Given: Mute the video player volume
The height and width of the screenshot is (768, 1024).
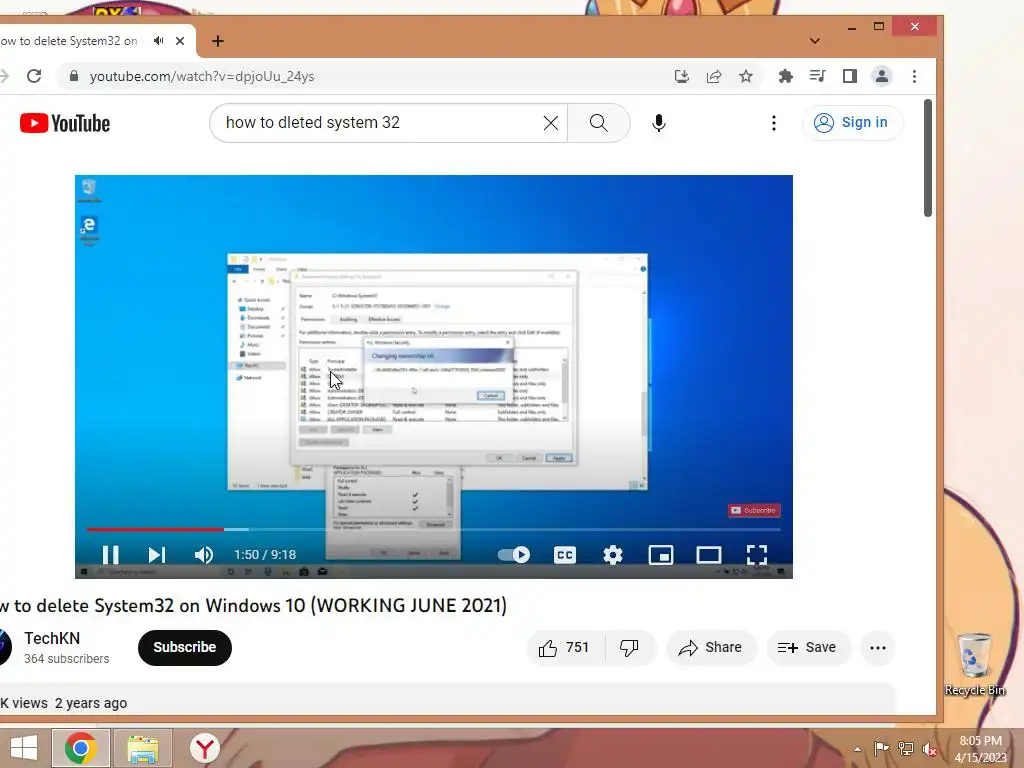Looking at the screenshot, I should tap(204, 554).
